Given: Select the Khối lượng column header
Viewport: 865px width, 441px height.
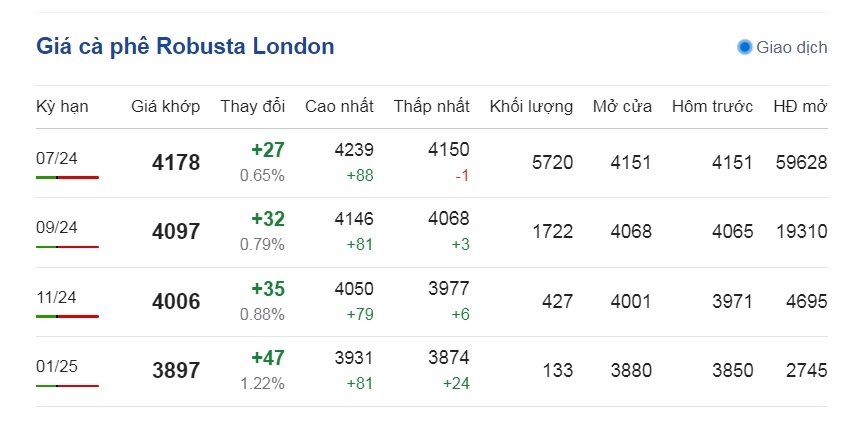Looking at the screenshot, I should (531, 107).
